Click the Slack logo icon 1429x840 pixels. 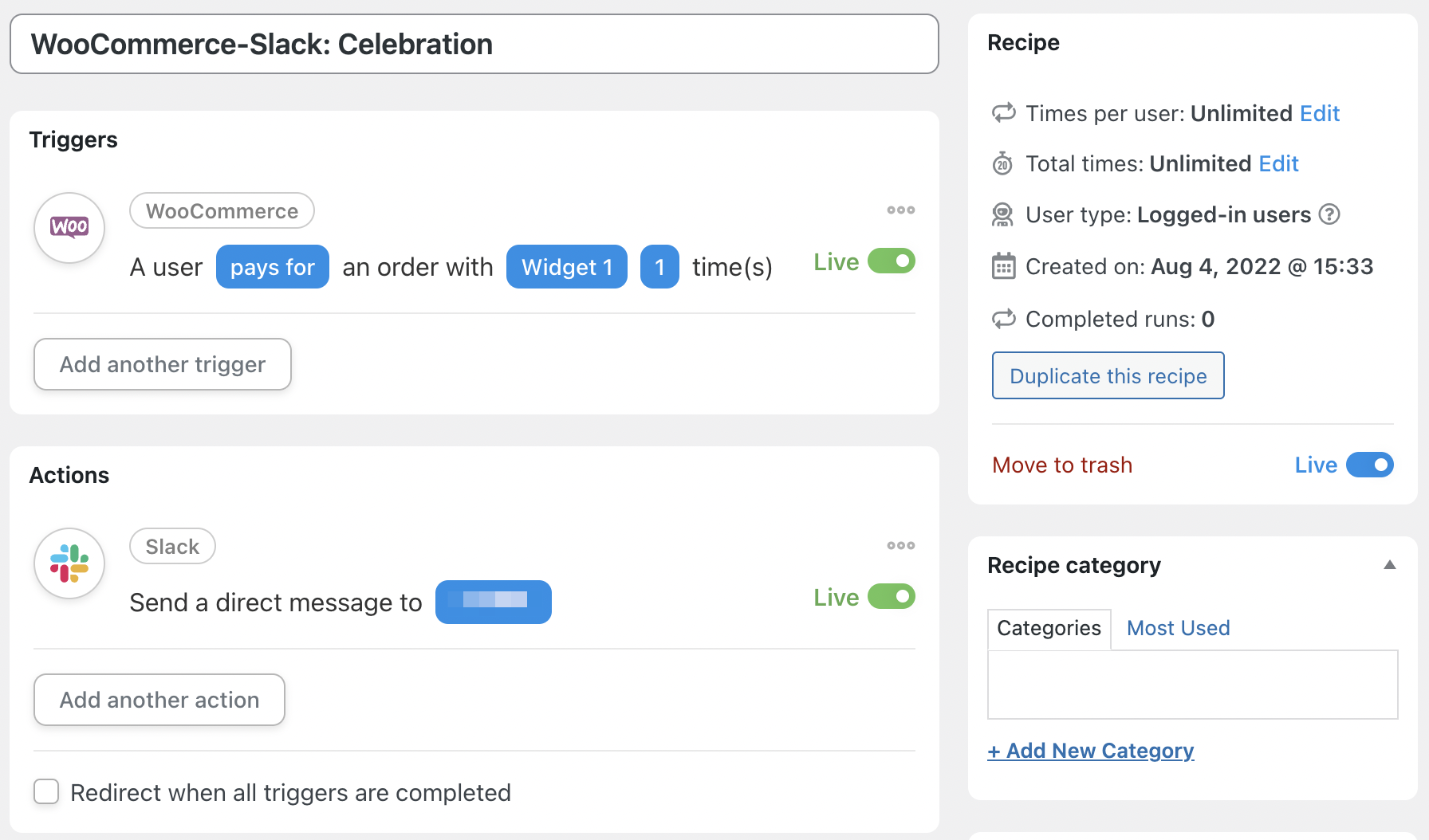[x=69, y=563]
